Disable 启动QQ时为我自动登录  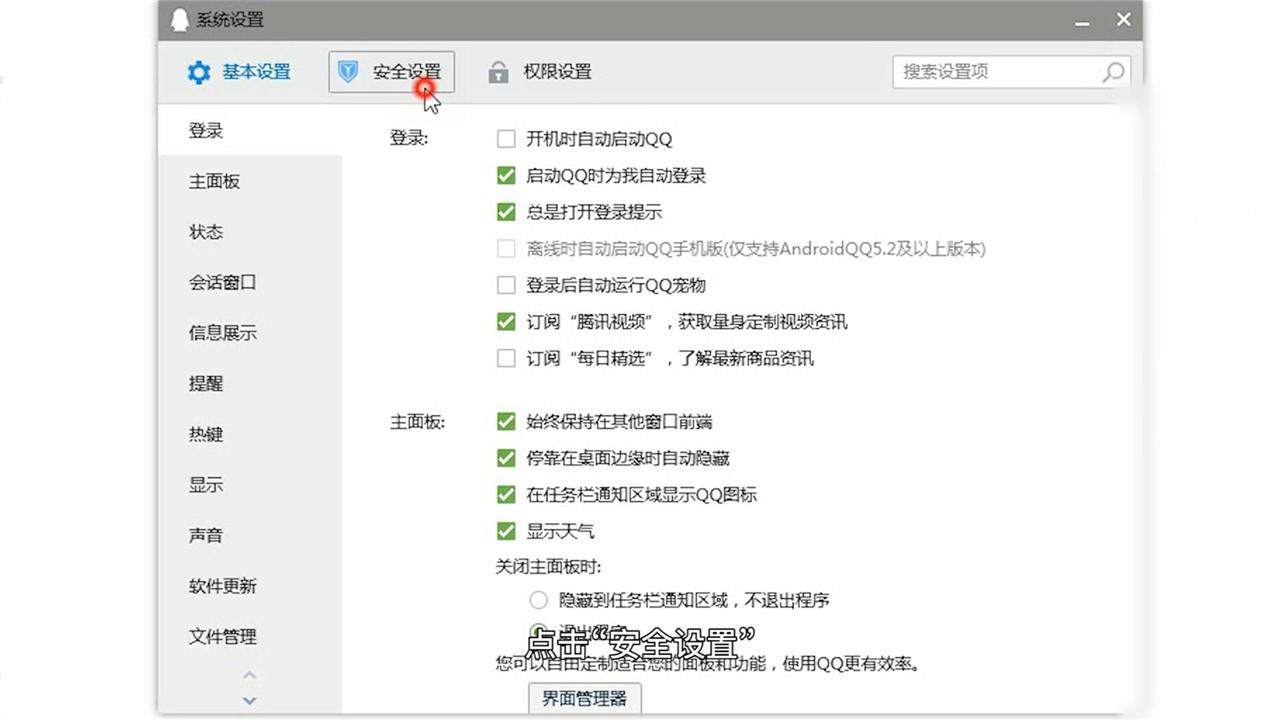(x=506, y=175)
